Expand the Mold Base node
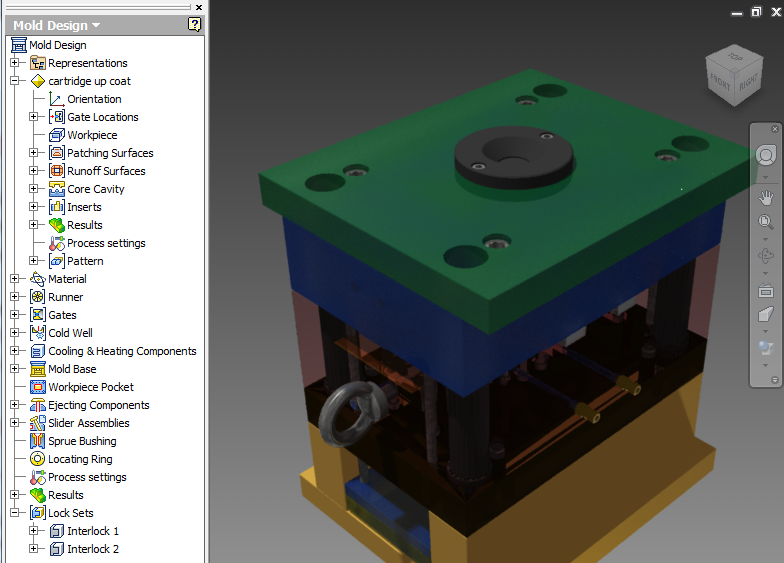The image size is (784, 563). pos(14,368)
